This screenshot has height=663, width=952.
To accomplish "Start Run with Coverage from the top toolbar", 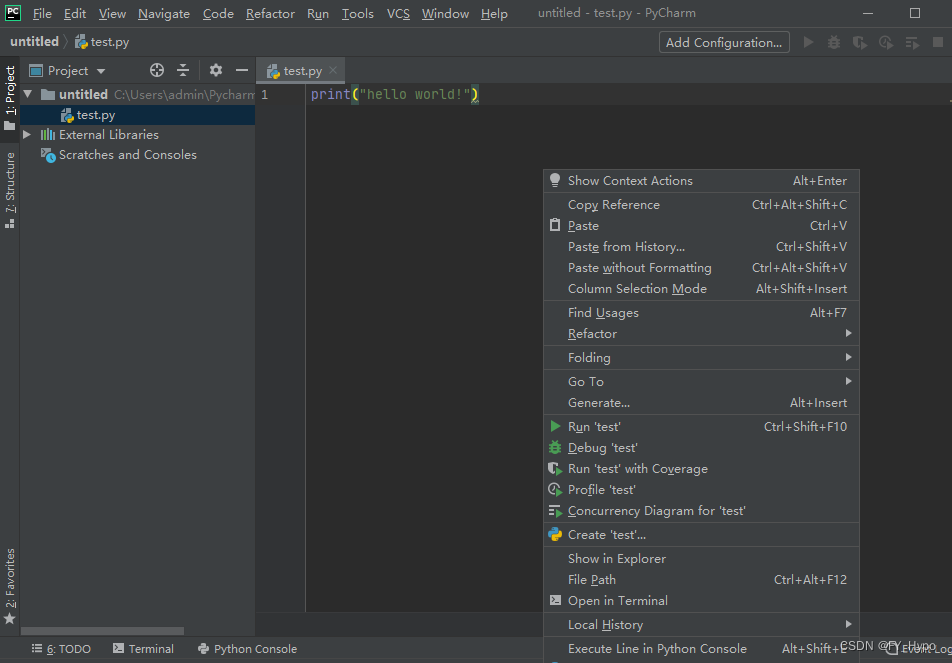I will click(x=858, y=42).
